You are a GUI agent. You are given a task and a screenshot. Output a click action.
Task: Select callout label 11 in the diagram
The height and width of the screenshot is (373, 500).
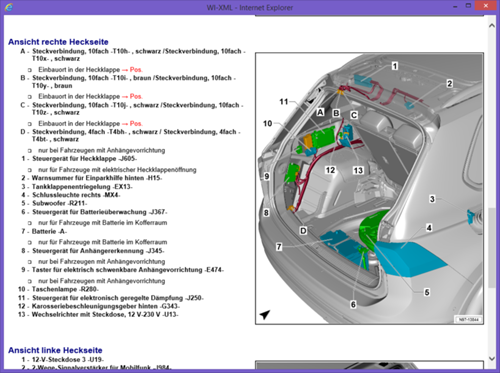tap(284, 101)
